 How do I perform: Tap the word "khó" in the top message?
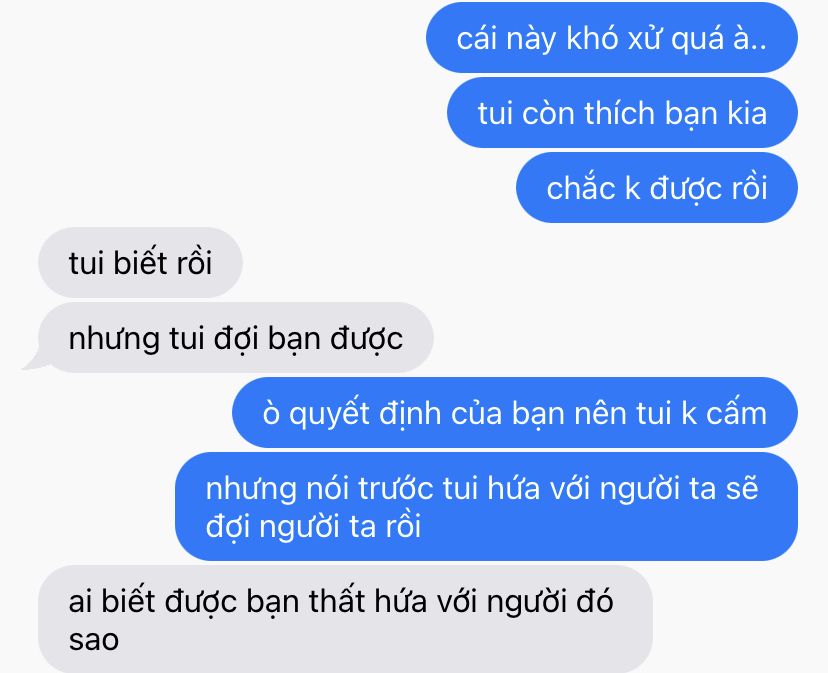click(591, 38)
